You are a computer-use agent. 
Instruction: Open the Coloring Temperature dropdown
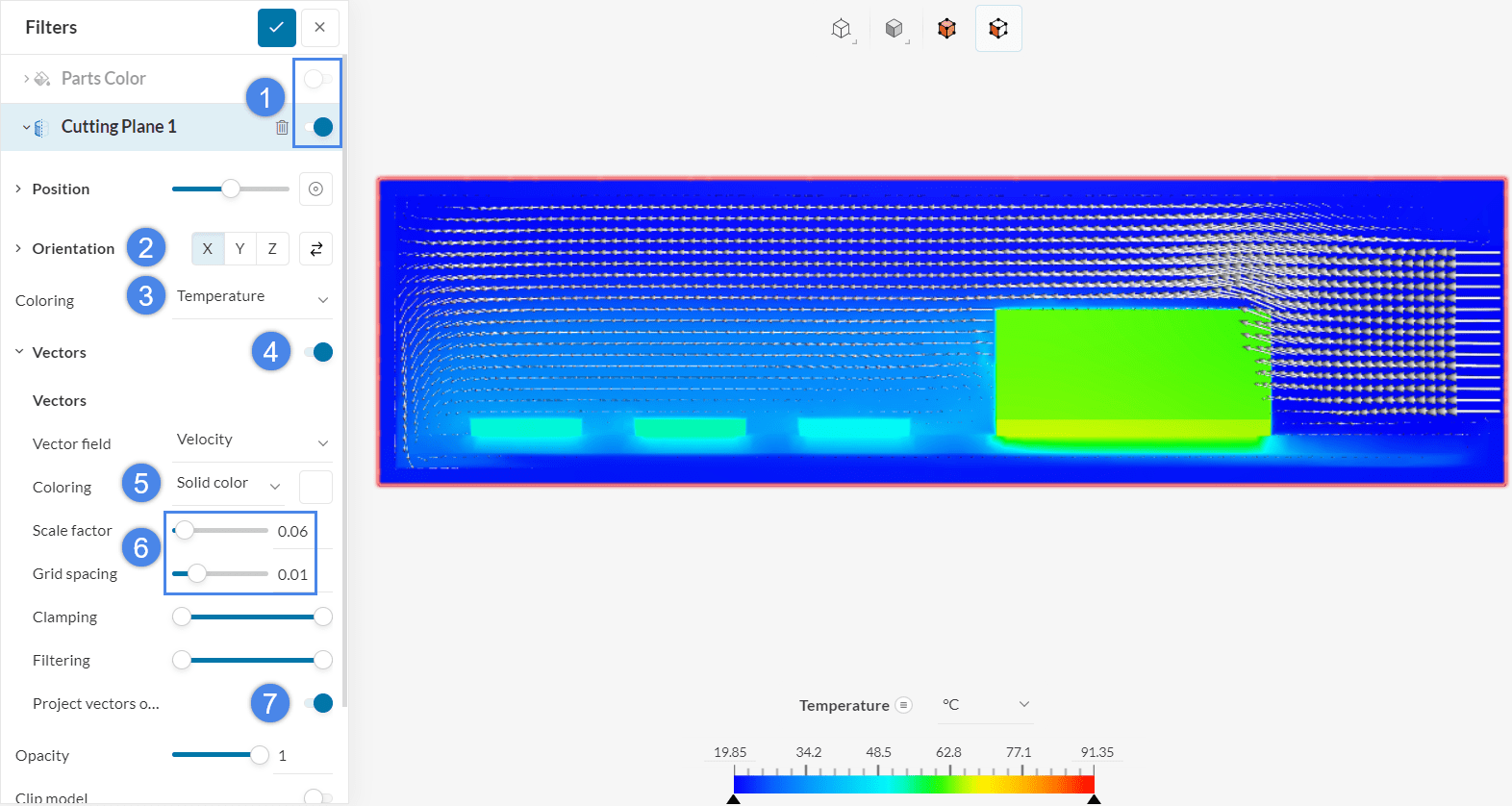252,297
